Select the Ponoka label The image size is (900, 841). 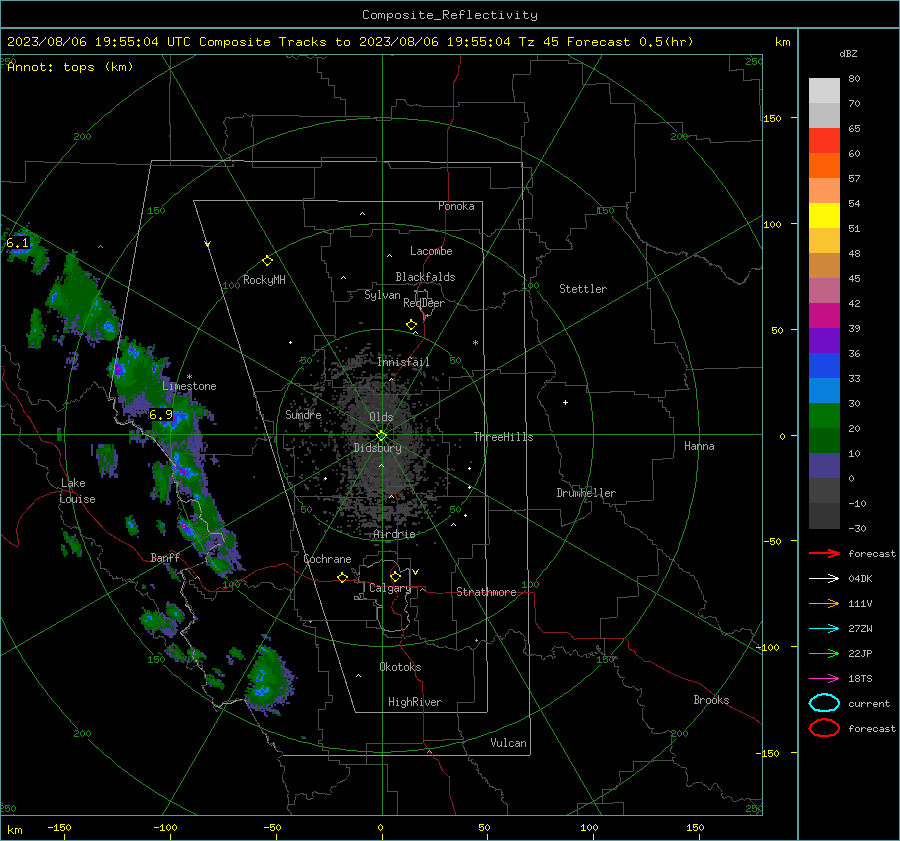pos(456,206)
